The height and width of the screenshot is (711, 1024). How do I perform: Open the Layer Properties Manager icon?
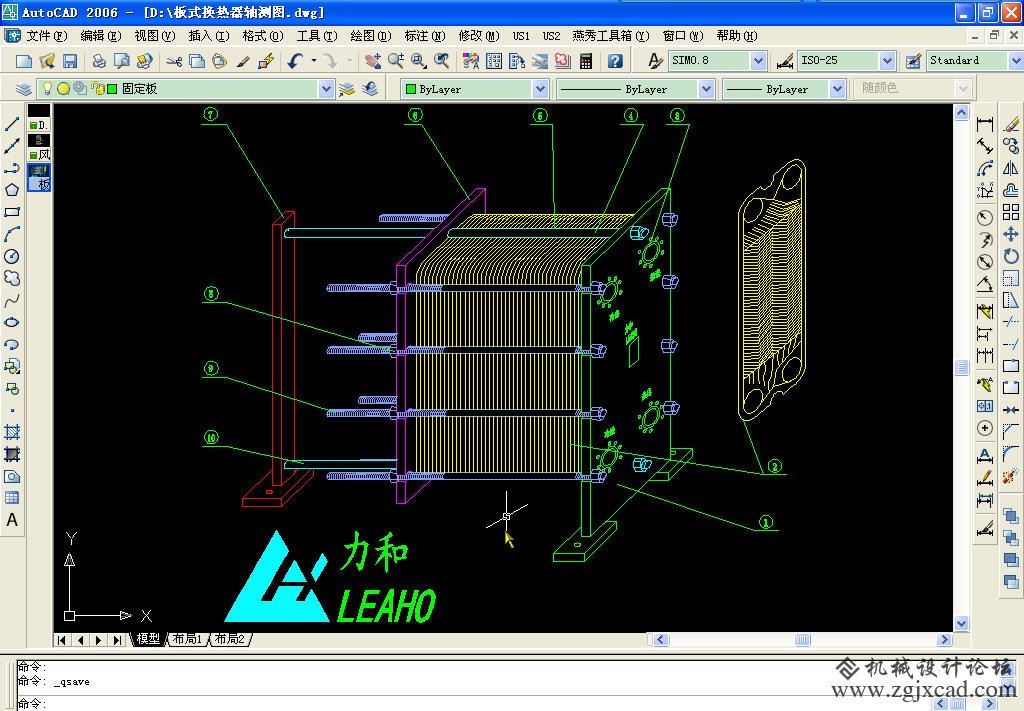tap(24, 89)
